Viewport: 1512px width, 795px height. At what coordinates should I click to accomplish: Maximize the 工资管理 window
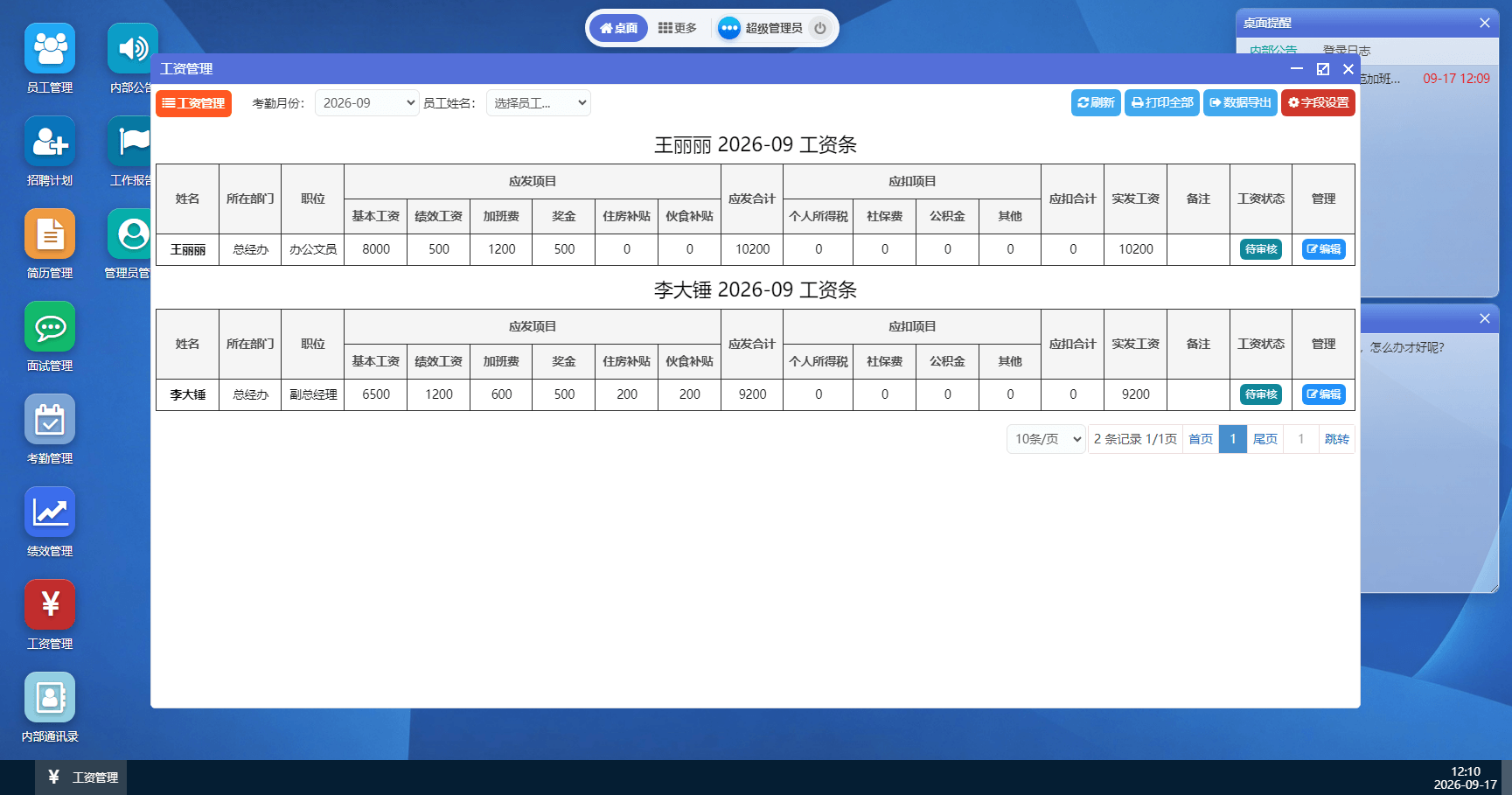click(x=1323, y=68)
